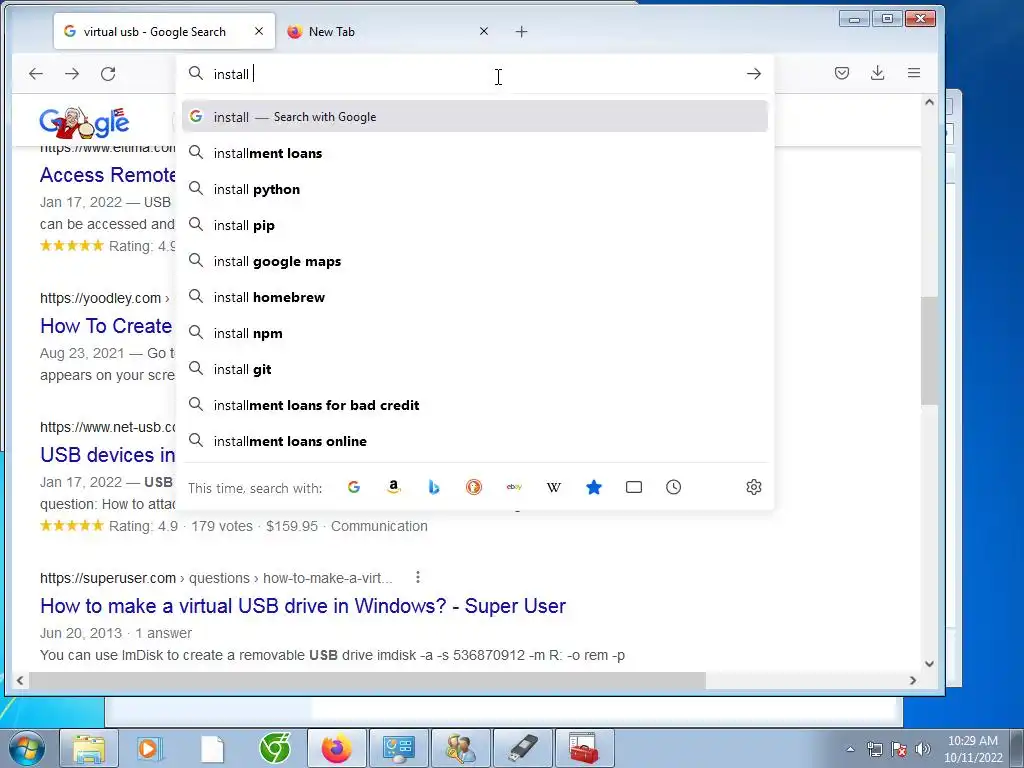Search this time with Google icon
The width and height of the screenshot is (1024, 768).
pyautogui.click(x=354, y=487)
